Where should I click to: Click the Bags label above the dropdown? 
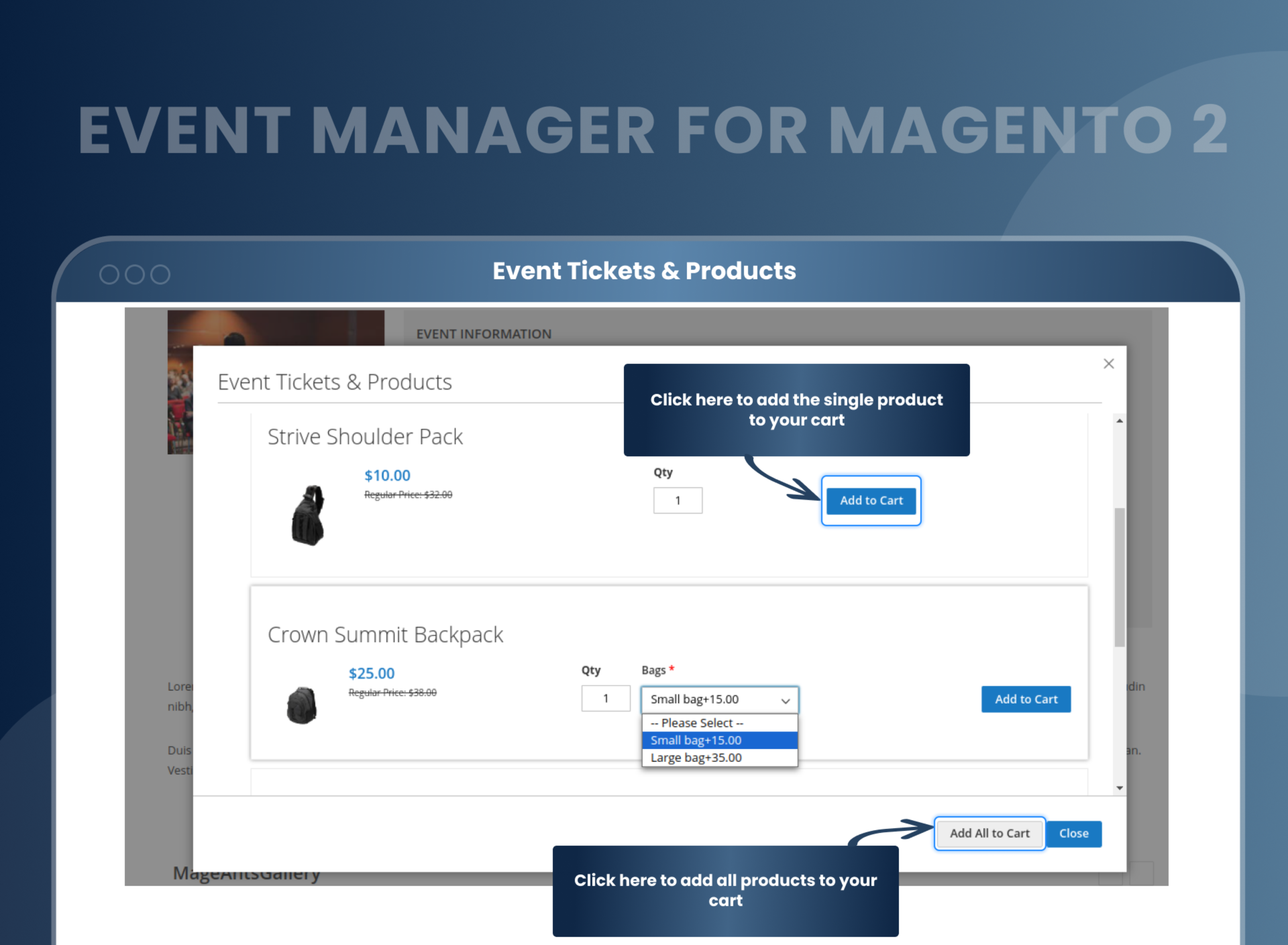[653, 670]
